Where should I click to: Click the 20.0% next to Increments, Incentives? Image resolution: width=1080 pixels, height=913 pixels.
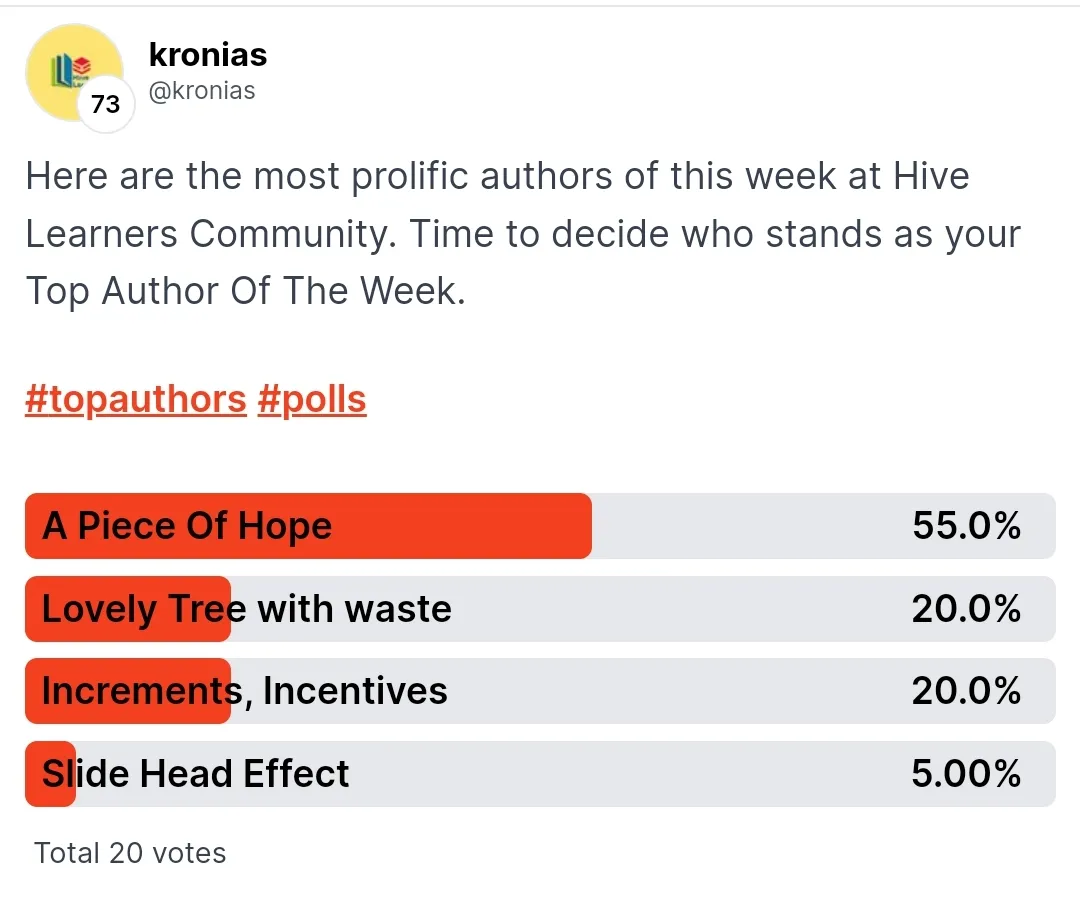point(966,691)
